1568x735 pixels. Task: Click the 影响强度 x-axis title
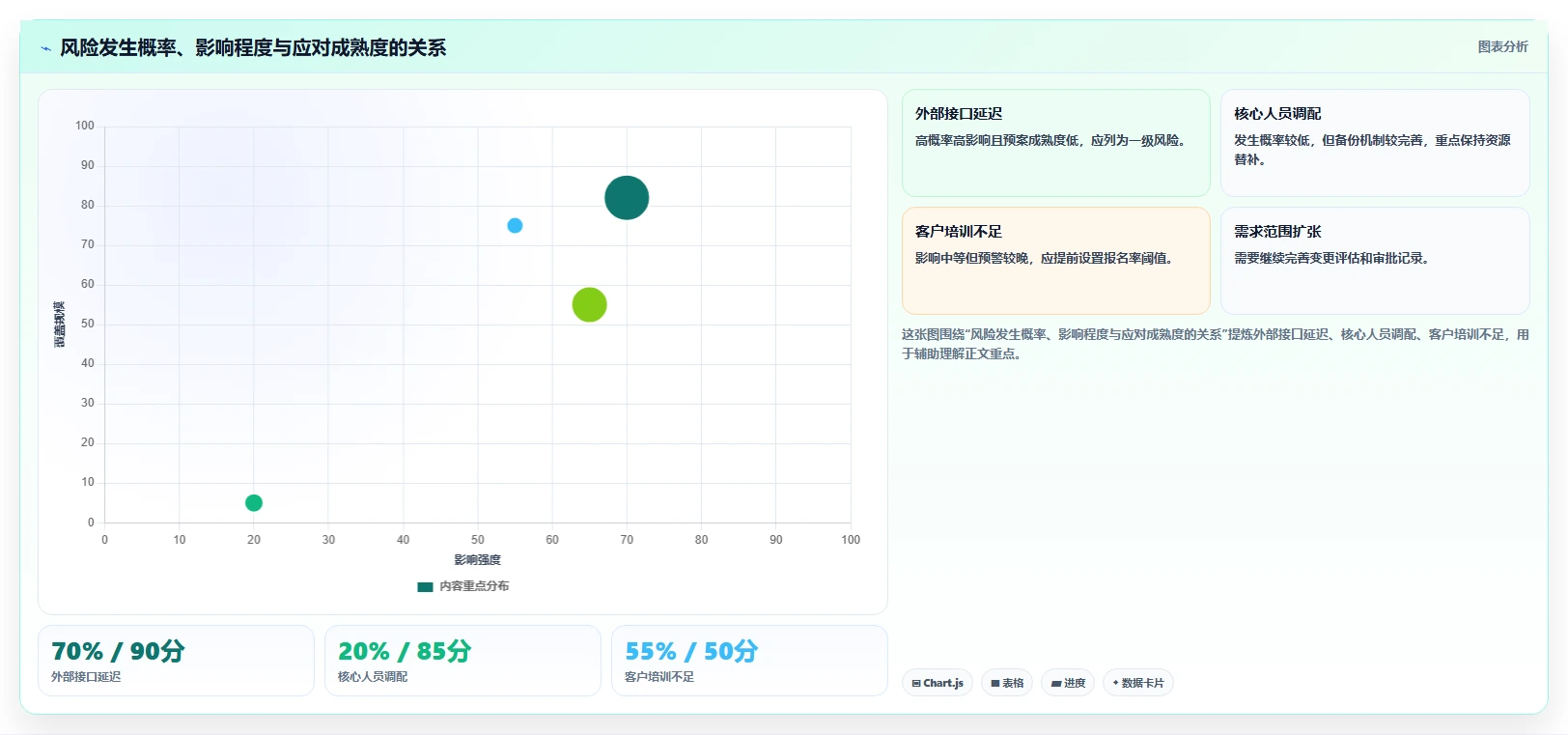pos(478,560)
